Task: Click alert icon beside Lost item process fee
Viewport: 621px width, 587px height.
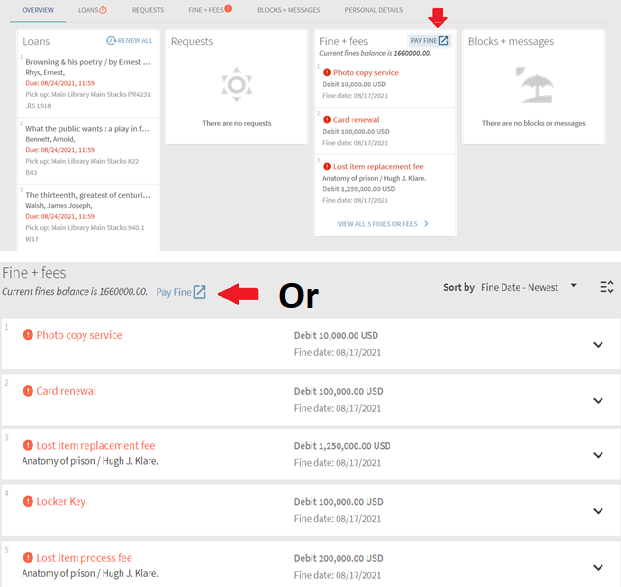Action: pyautogui.click(x=28, y=558)
